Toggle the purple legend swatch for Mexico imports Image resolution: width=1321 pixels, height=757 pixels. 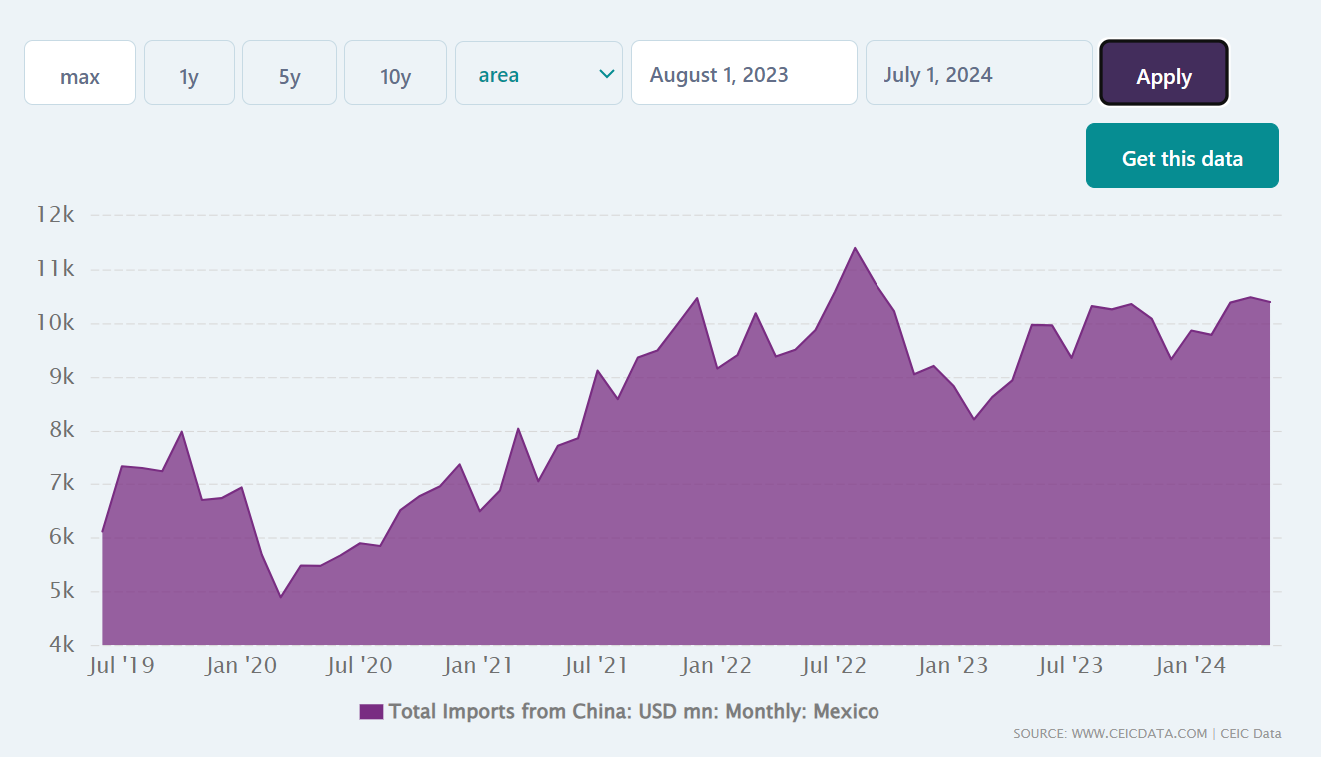coord(371,712)
